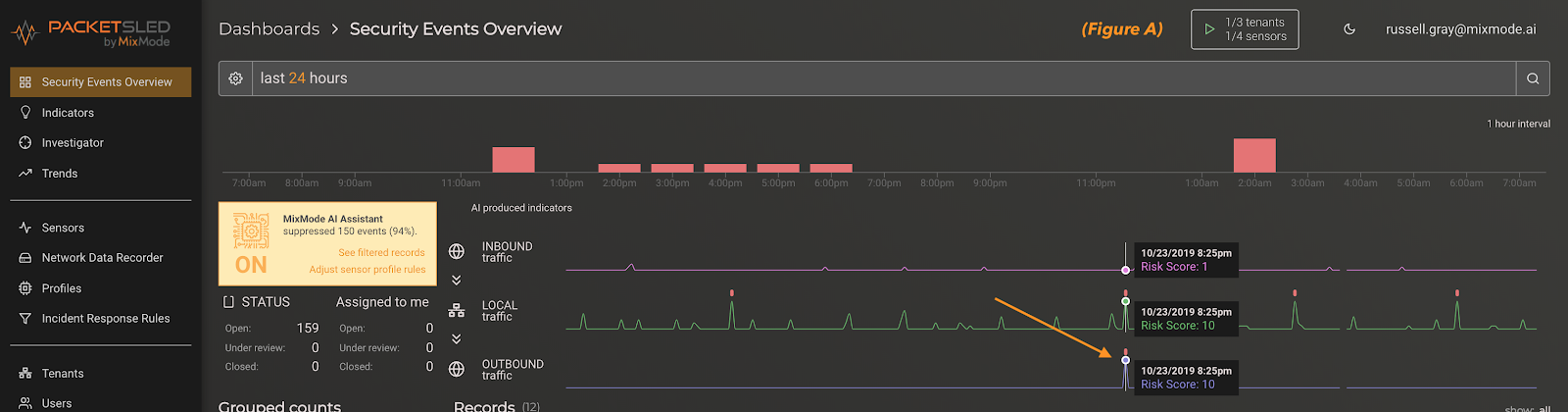Click the 1 hour interval label
1568x412 pixels.
click(1518, 125)
